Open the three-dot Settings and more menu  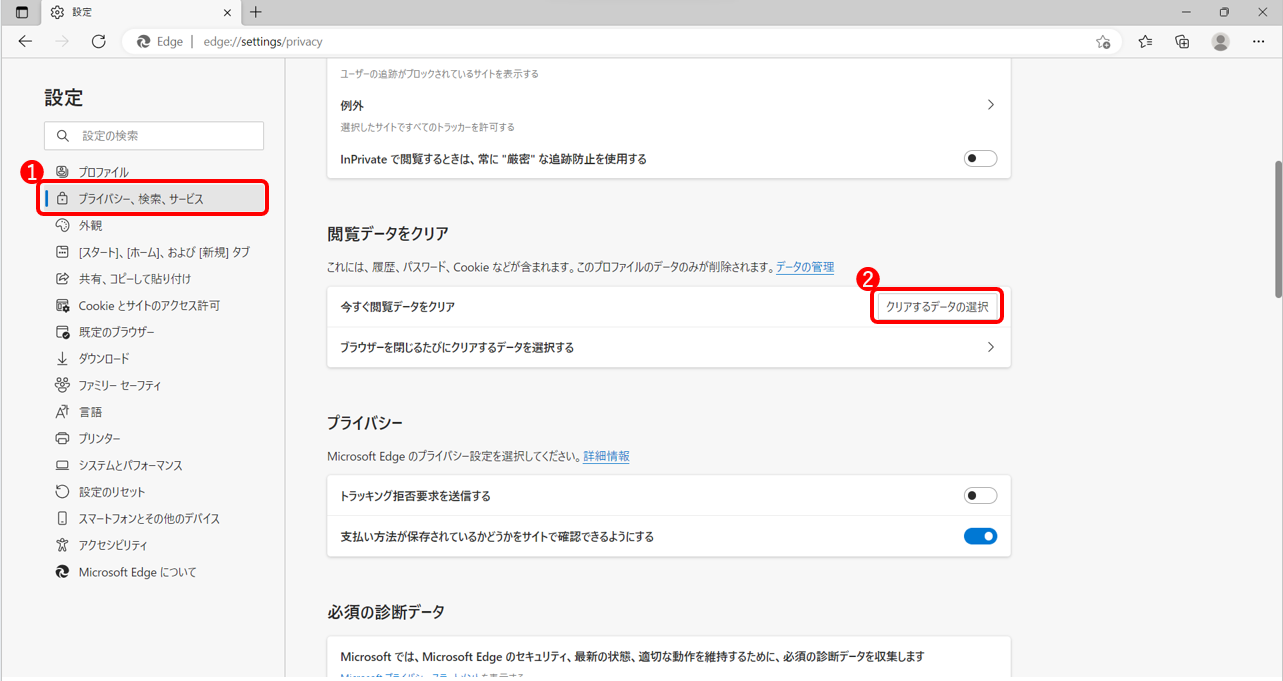pos(1259,41)
